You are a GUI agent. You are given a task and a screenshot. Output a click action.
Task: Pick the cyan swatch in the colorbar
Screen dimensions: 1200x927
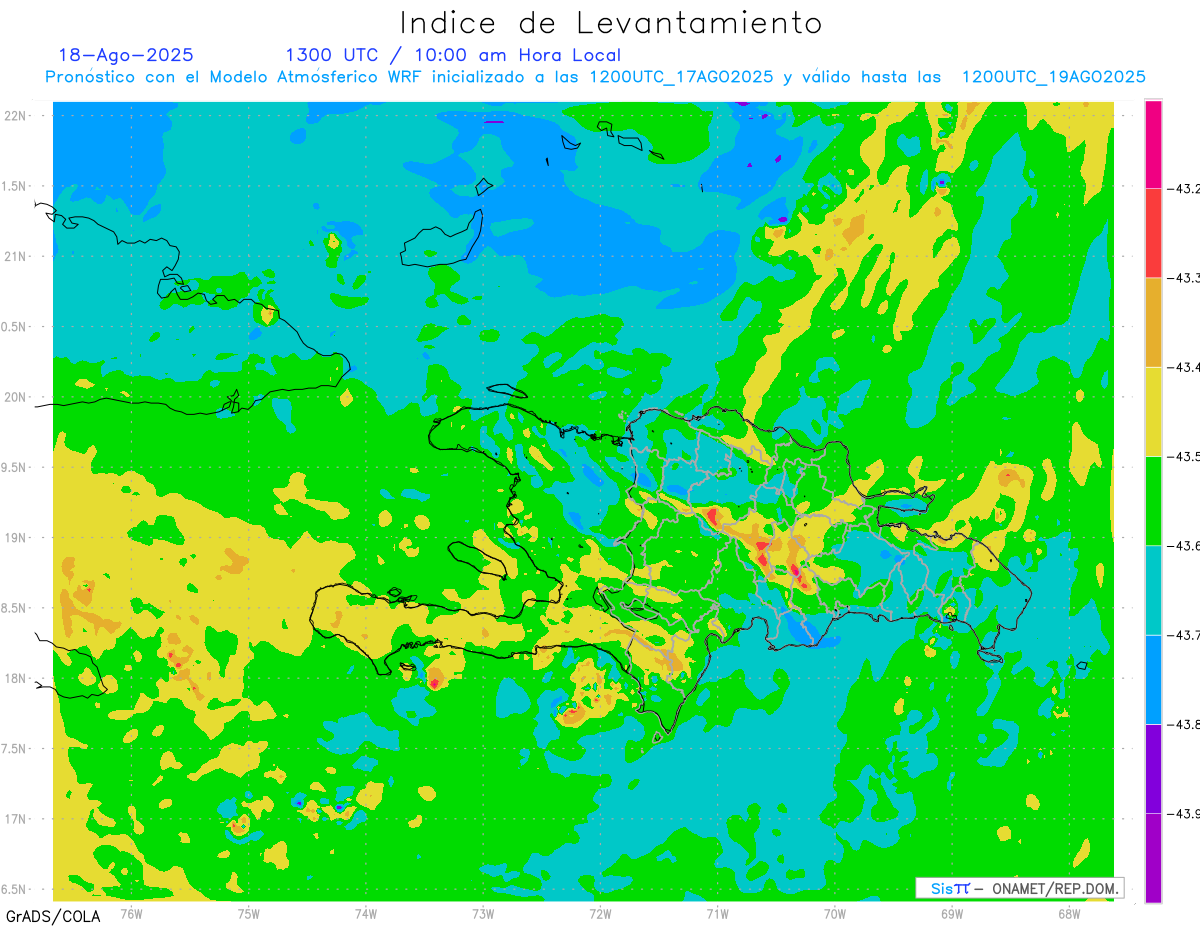[1153, 589]
